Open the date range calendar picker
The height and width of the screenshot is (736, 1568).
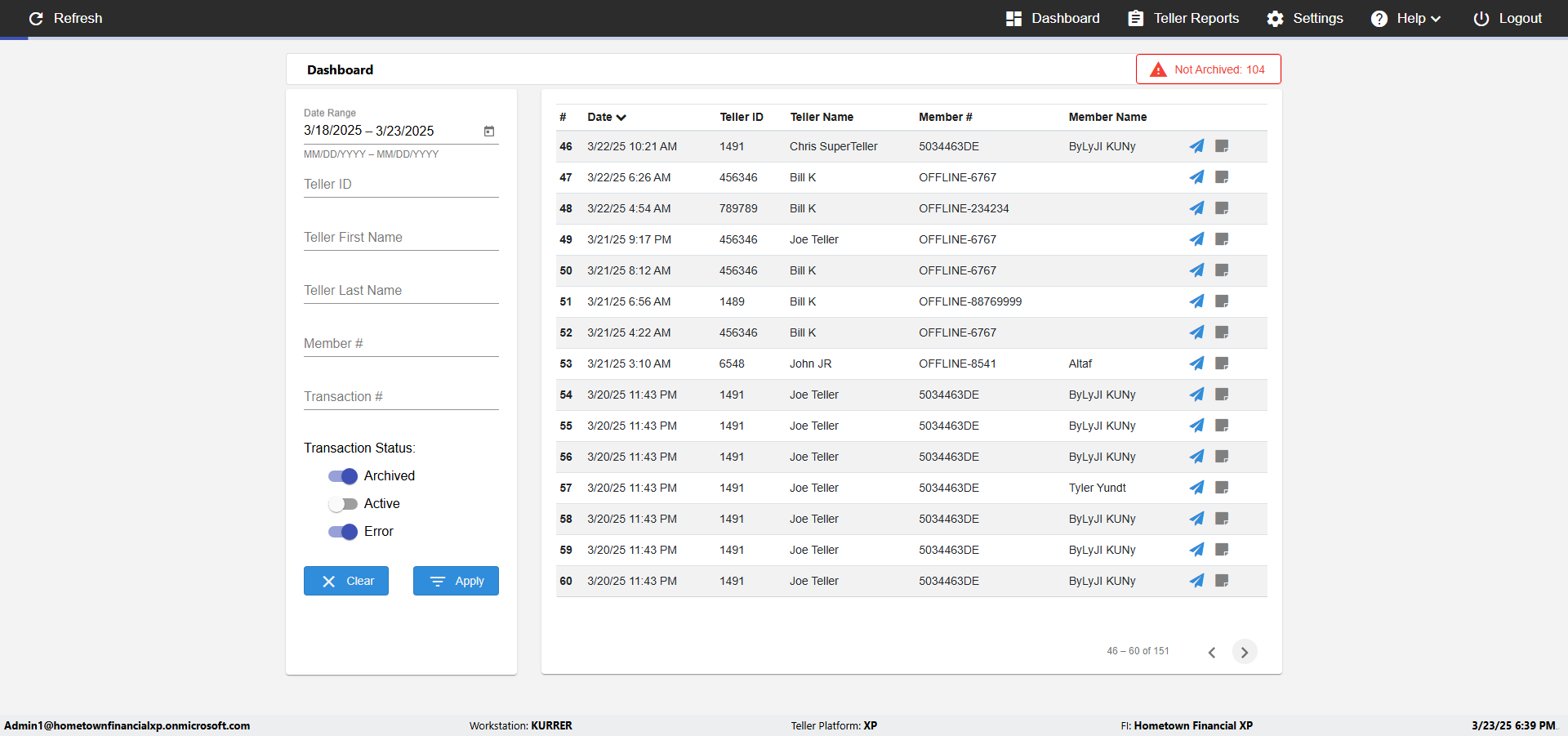[x=489, y=131]
